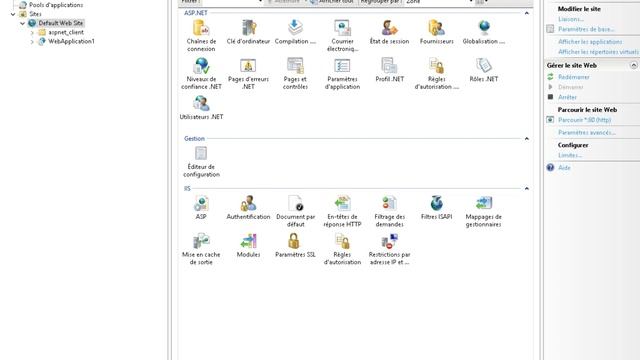Image resolution: width=640 pixels, height=360 pixels.
Task: Open Globalisation .NET feature
Action: (484, 32)
